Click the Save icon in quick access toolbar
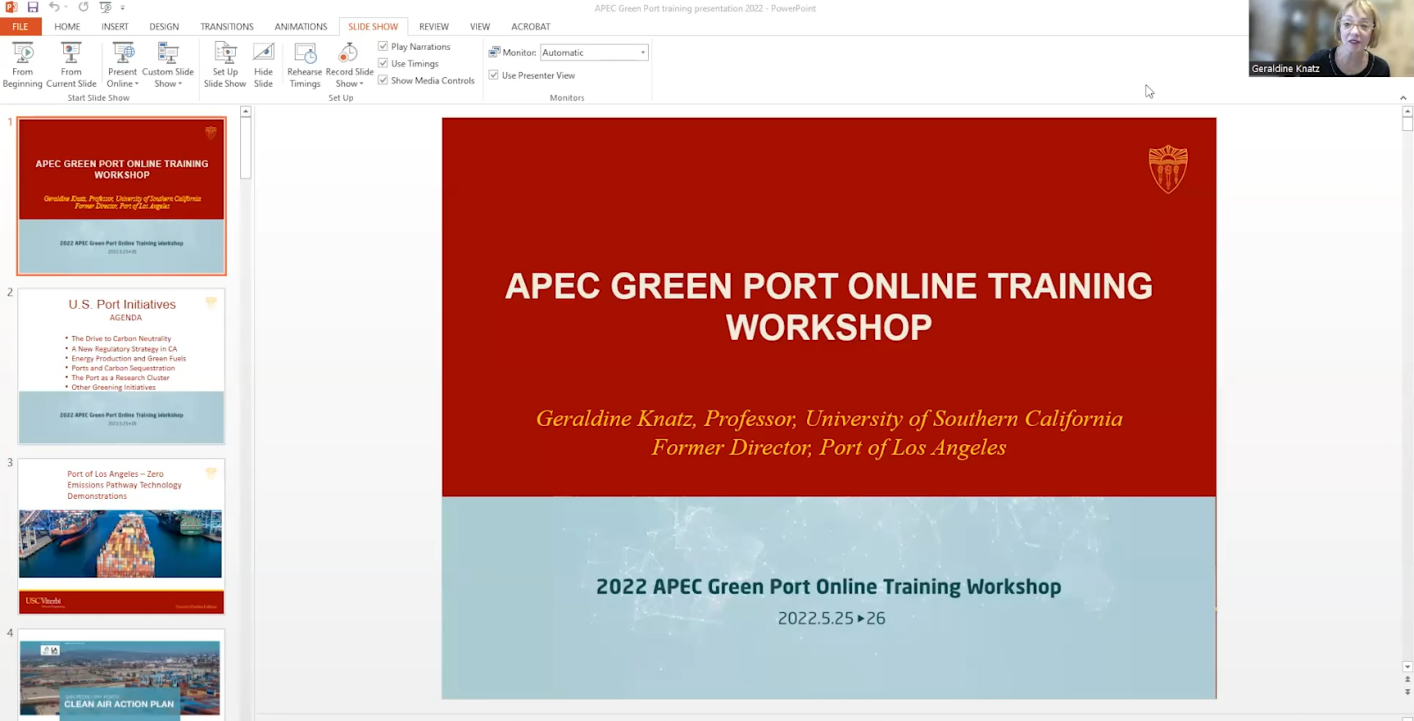1414x721 pixels. [33, 7]
